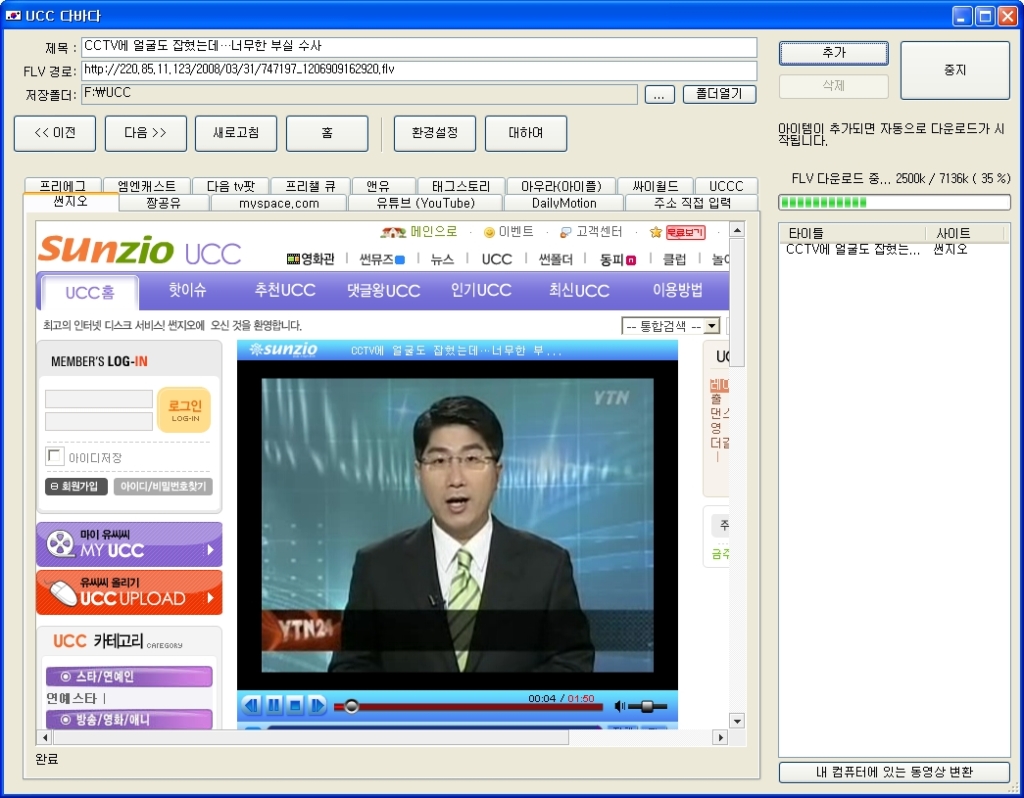Viewport: 1024px width, 798px height.
Task: Click the browser vertical scrollbar down arrow
Action: point(737,721)
